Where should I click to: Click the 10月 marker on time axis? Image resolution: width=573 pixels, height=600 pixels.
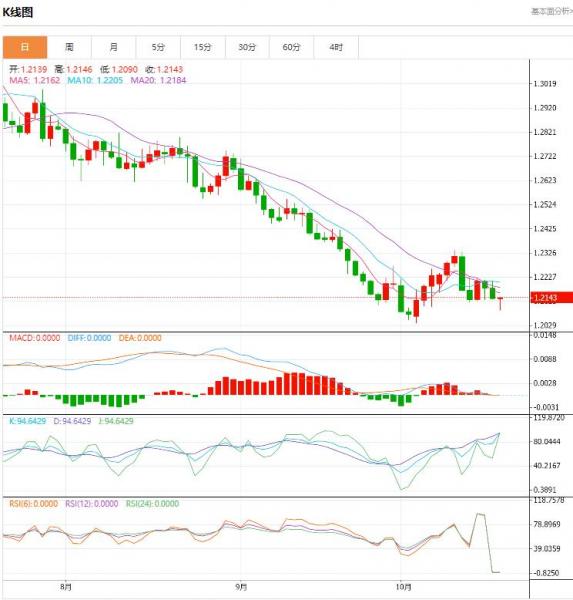[403, 587]
